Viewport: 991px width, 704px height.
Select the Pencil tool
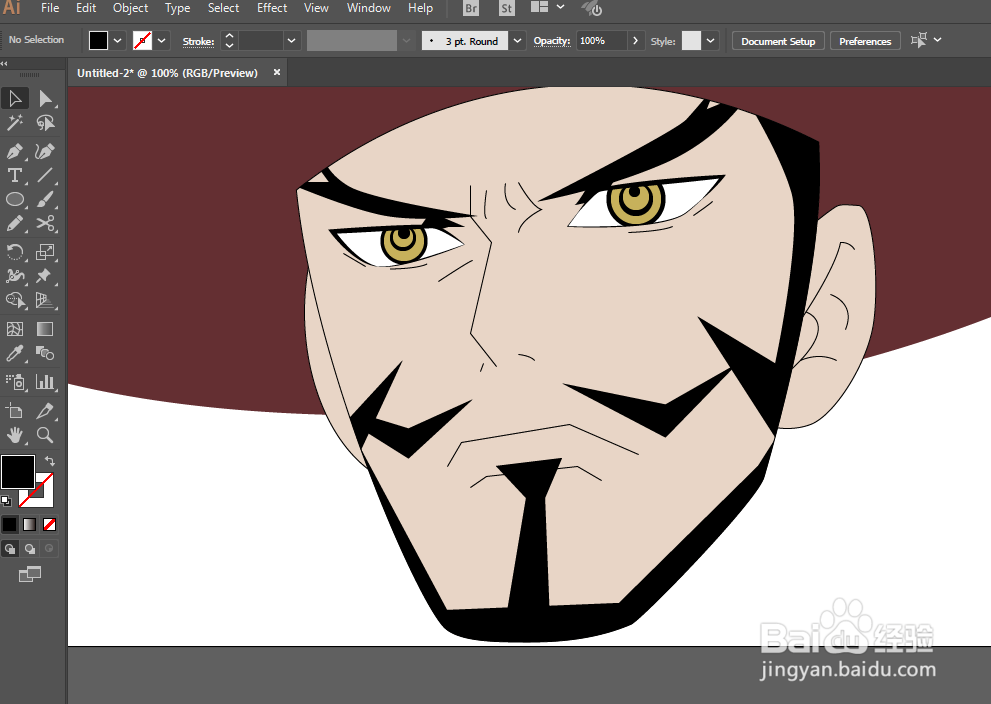click(15, 224)
